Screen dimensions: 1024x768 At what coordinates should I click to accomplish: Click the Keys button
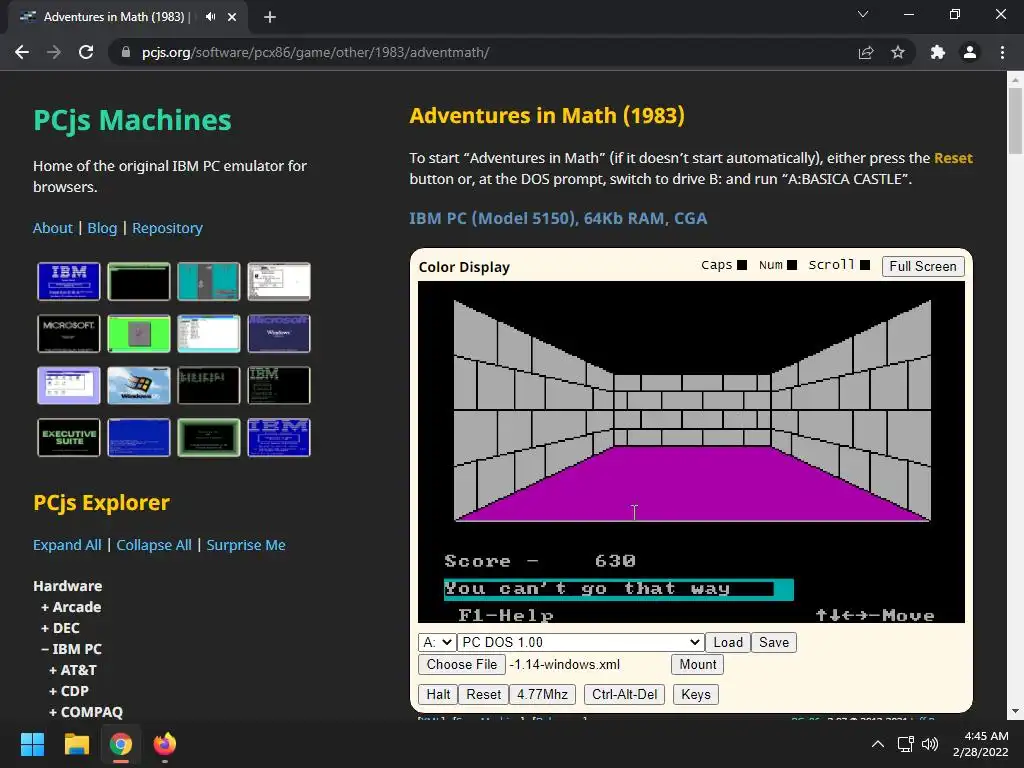coord(696,695)
